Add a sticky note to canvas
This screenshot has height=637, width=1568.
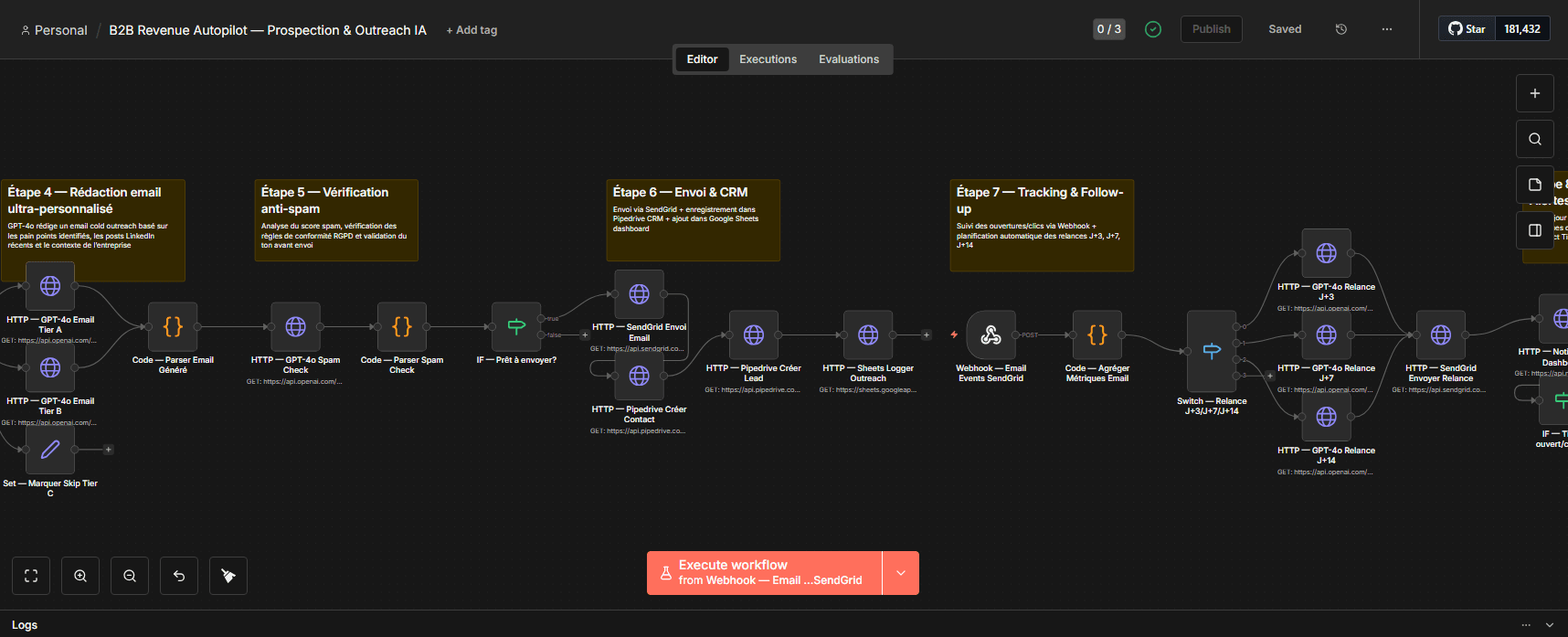coord(1535,185)
